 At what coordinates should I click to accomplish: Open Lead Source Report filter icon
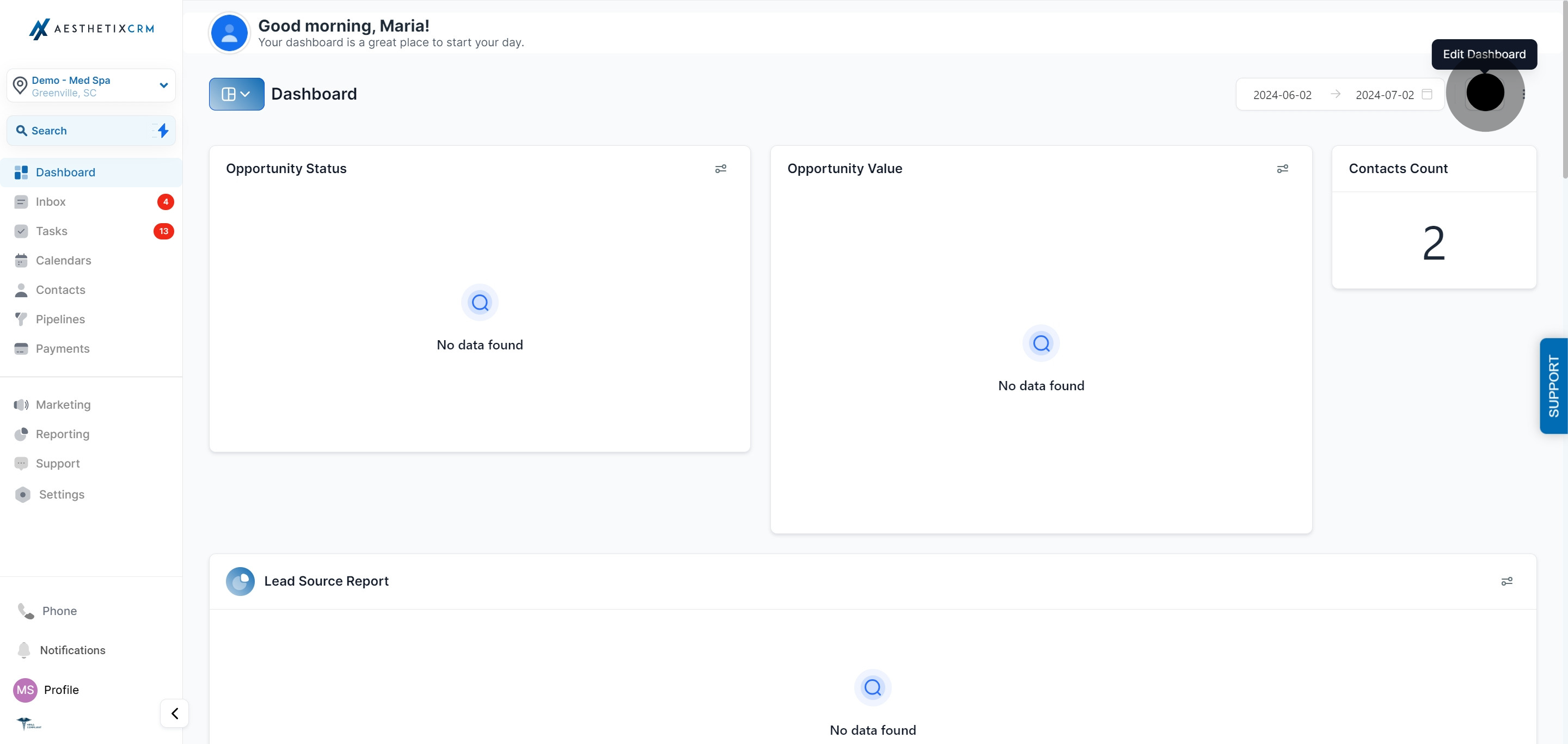coord(1506,582)
